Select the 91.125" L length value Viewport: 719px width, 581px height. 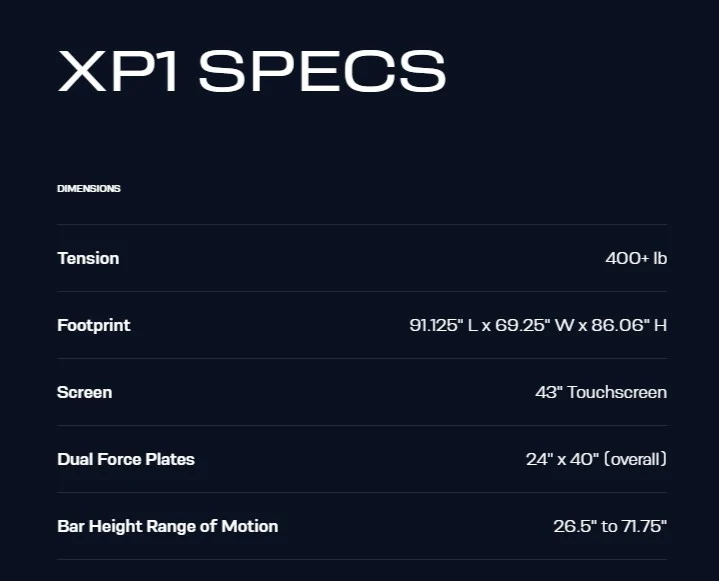tap(443, 325)
